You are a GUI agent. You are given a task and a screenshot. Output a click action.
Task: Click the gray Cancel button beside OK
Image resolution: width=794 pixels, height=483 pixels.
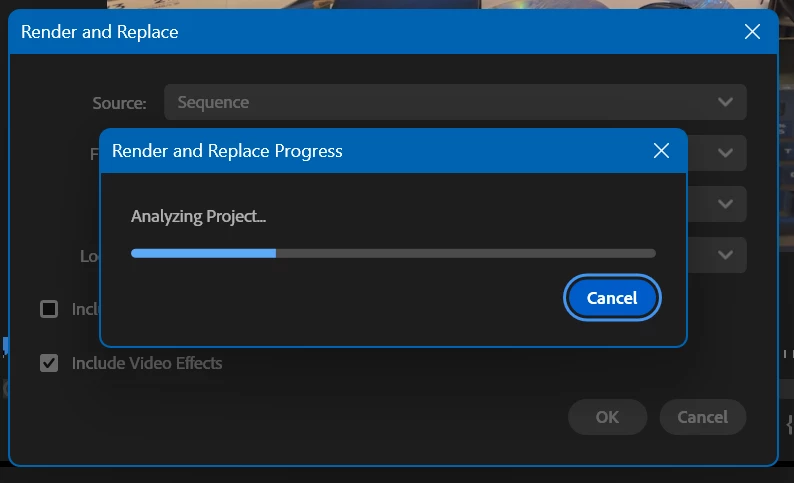click(702, 417)
